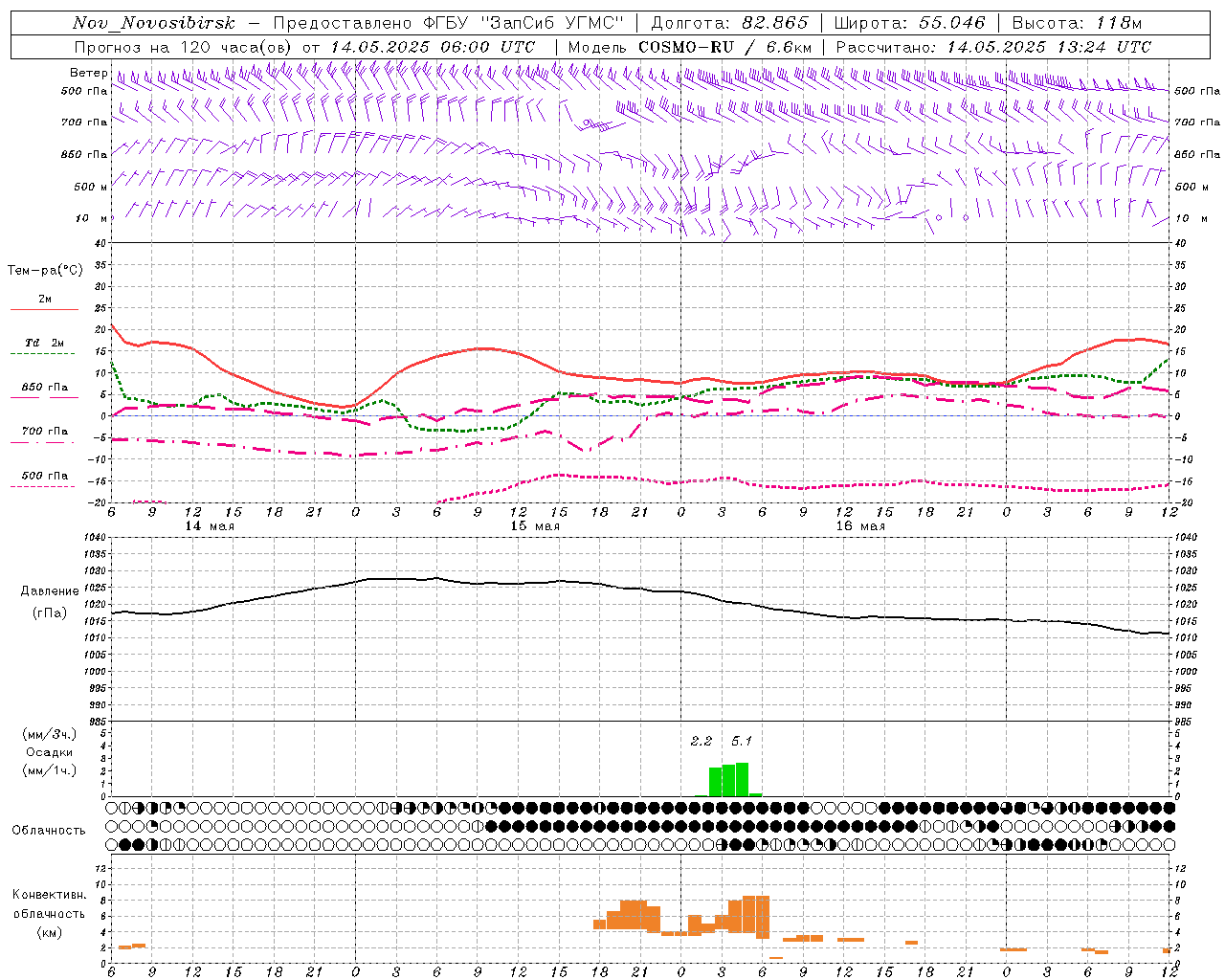Click the Облачность panel label
1225x980 pixels.
pyautogui.click(x=49, y=830)
